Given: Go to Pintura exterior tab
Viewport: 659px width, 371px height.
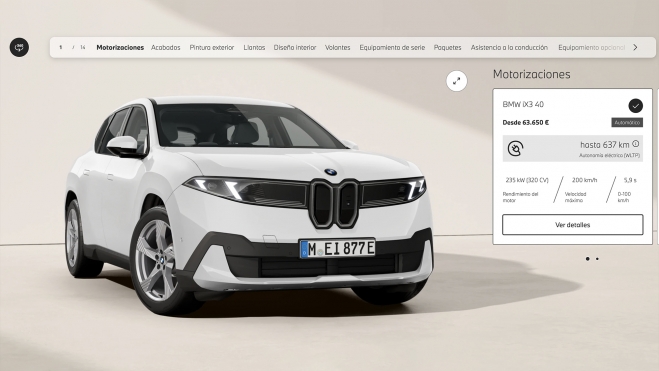Looking at the screenshot, I should click(212, 47).
